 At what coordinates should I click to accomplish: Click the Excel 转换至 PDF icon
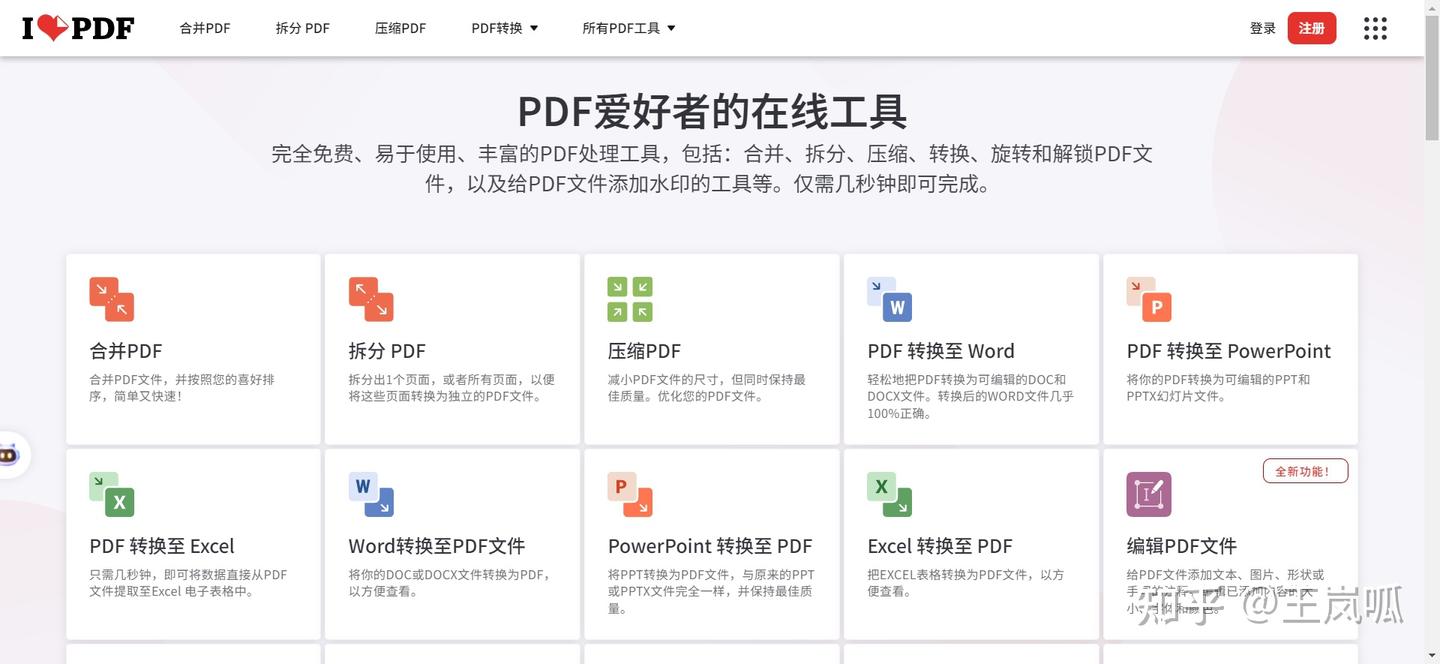889,494
